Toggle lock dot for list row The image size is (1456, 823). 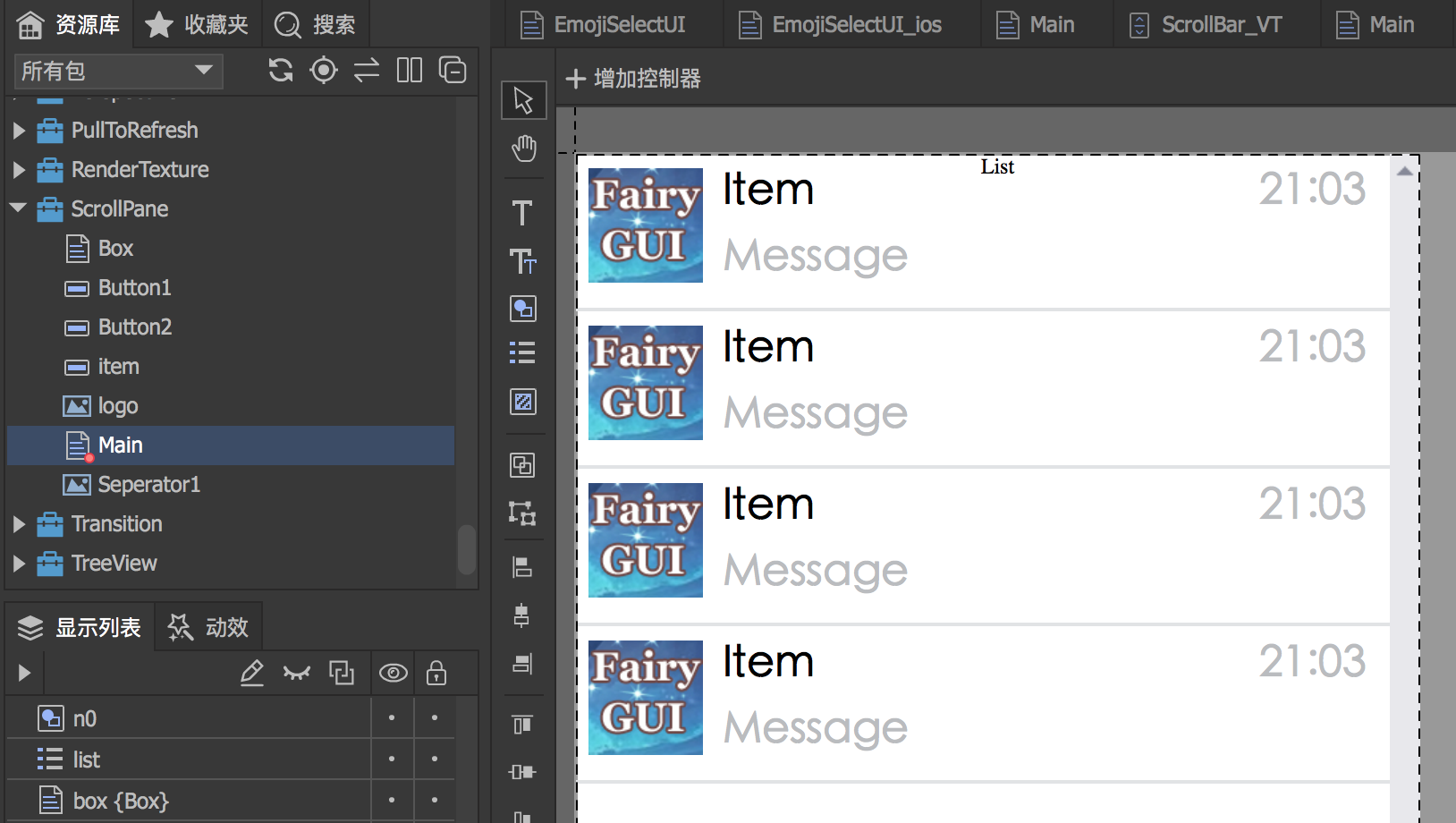coord(435,759)
